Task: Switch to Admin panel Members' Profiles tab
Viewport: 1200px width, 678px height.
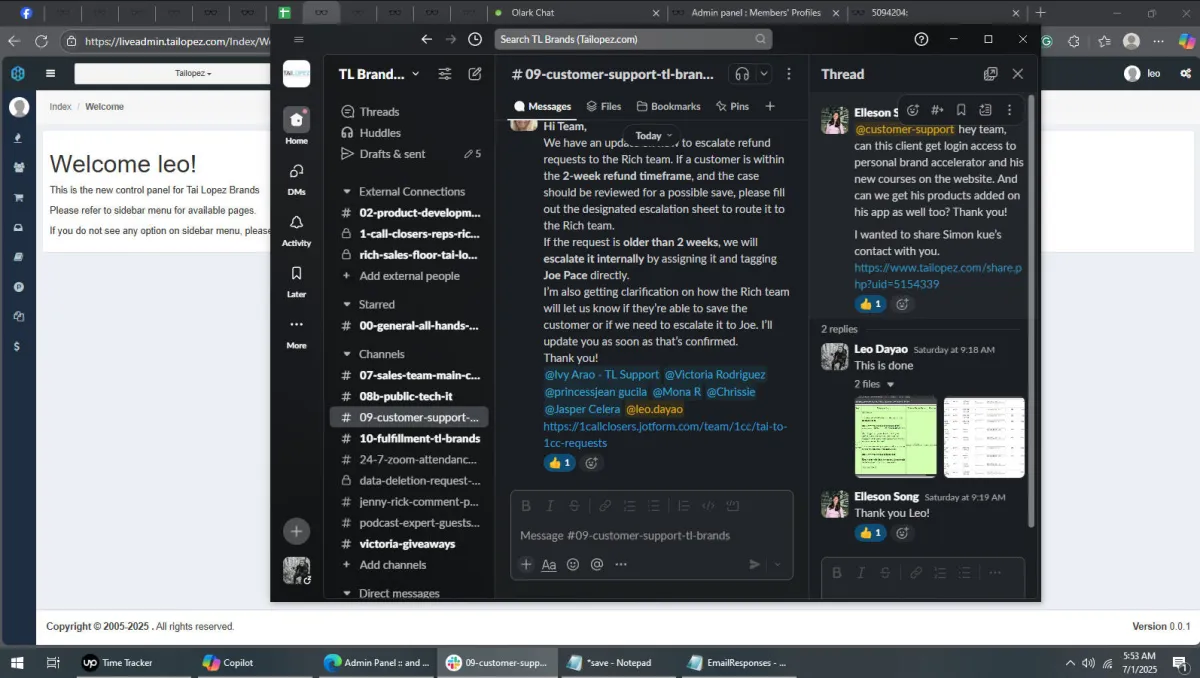Action: click(757, 13)
